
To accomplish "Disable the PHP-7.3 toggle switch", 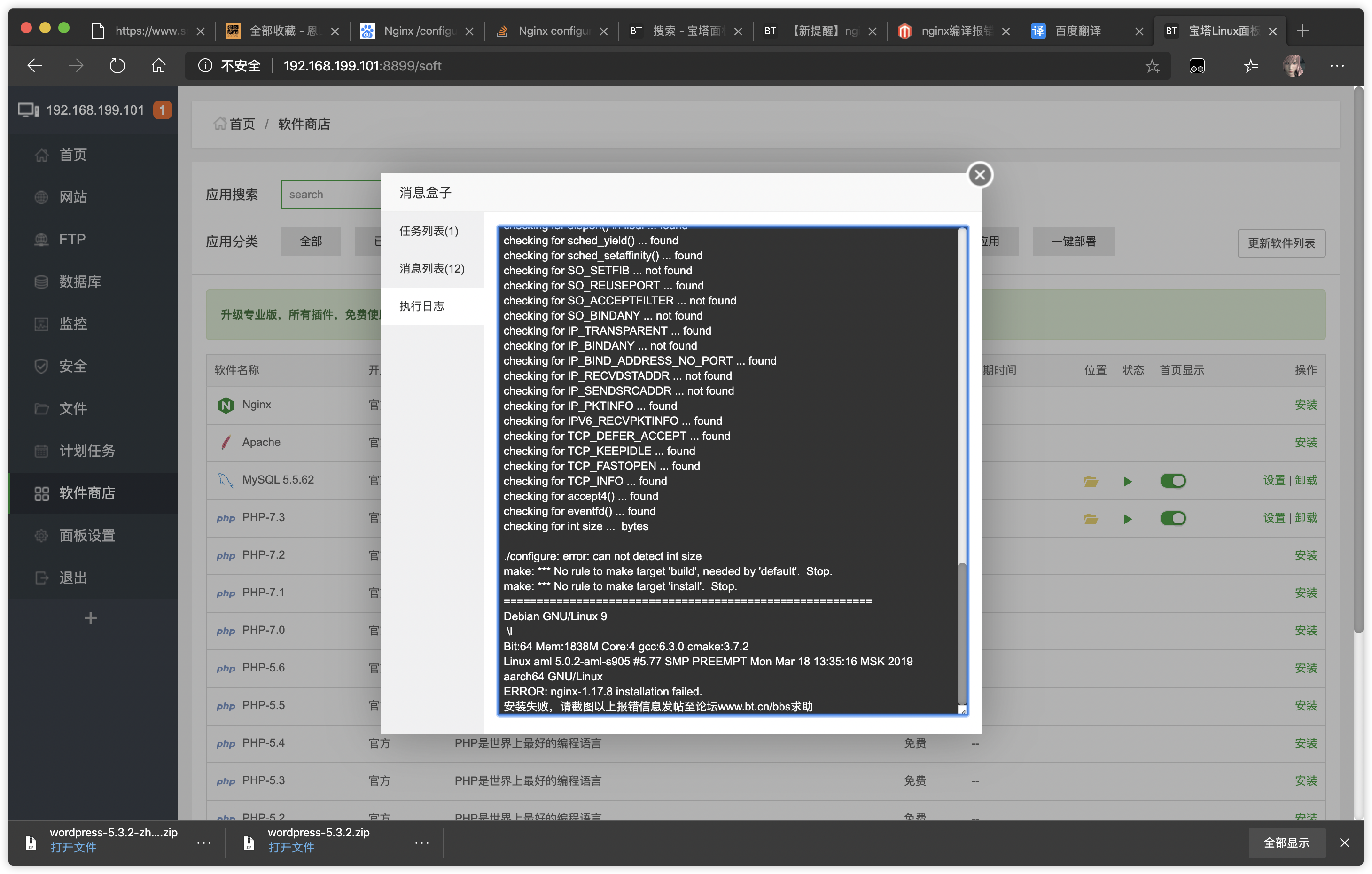I will [1173, 518].
